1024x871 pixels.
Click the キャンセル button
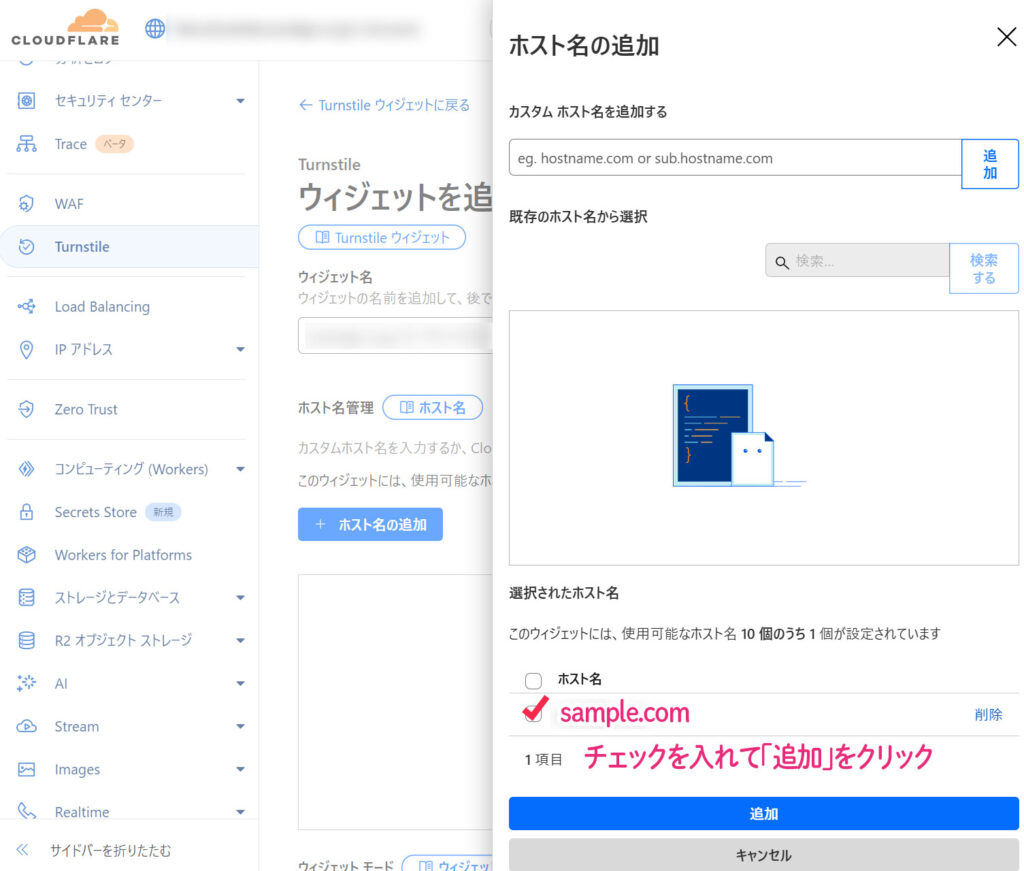point(763,855)
